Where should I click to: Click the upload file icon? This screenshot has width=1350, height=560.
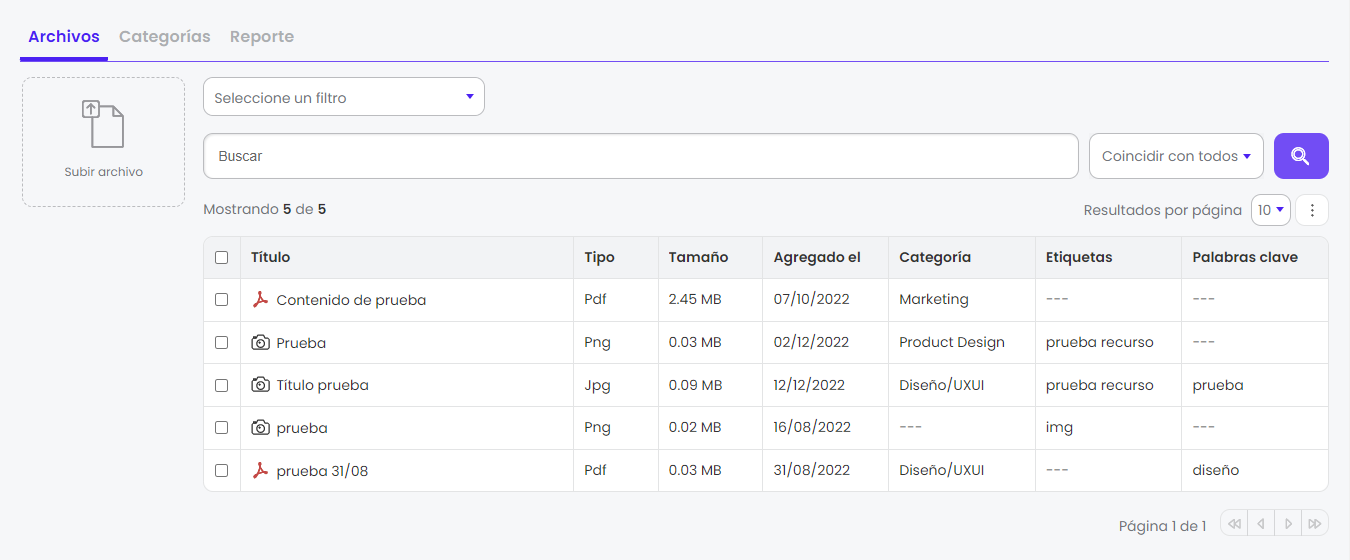point(103,123)
